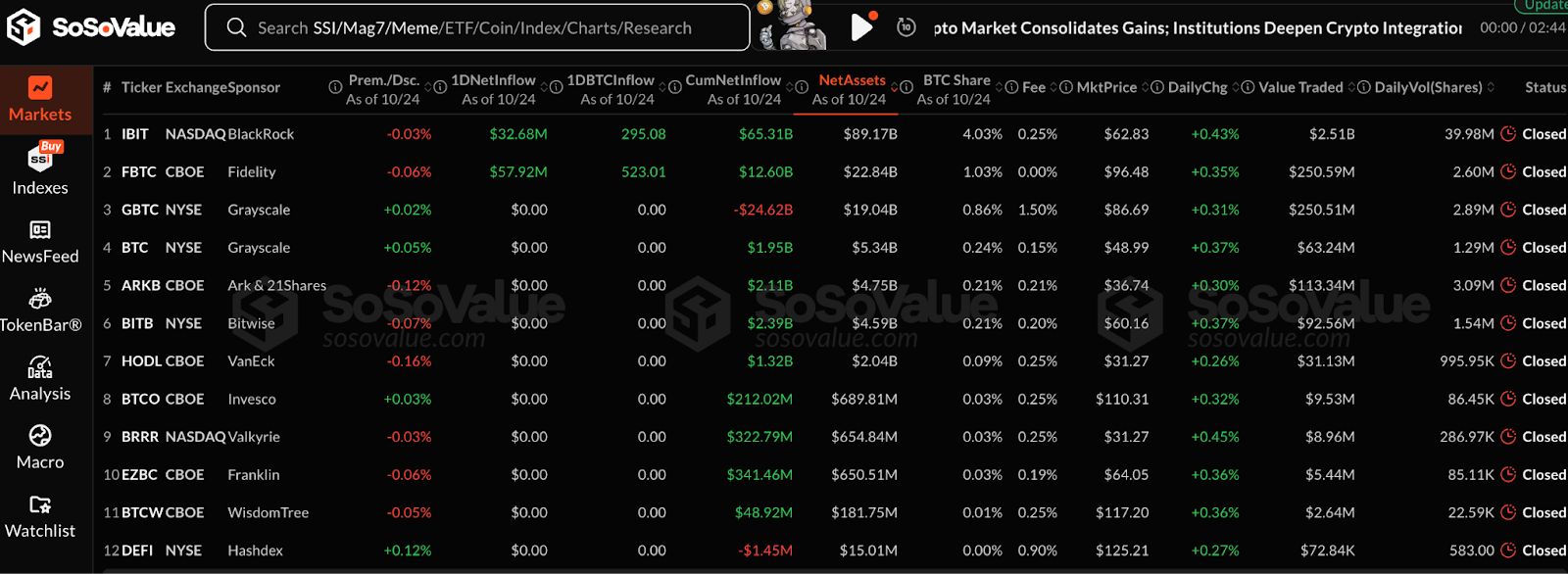This screenshot has width=1568, height=574.
Task: Sort table by 1DNetInflow column
Action: pyautogui.click(x=493, y=80)
